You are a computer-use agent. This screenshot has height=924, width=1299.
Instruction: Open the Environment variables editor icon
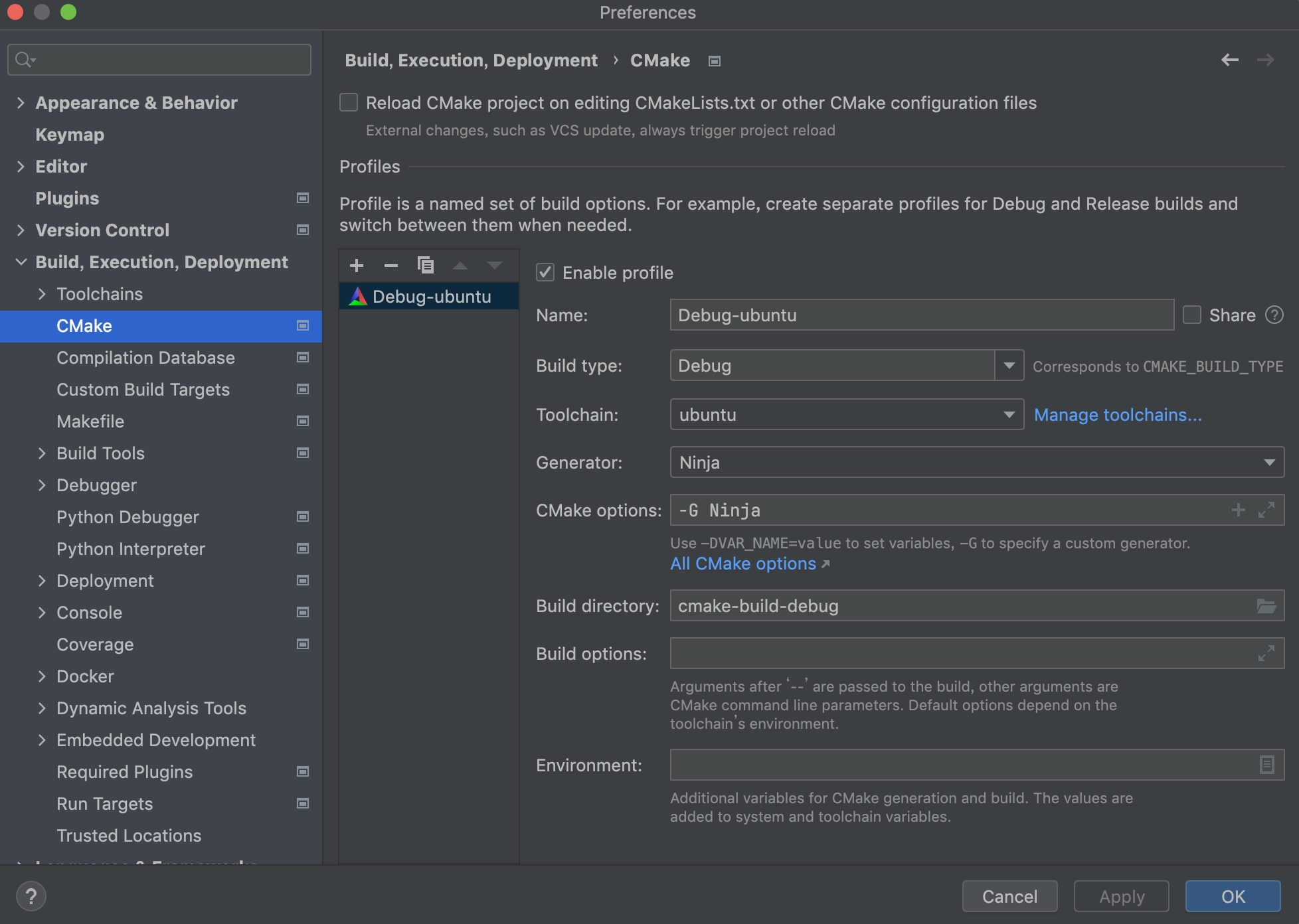click(x=1266, y=765)
